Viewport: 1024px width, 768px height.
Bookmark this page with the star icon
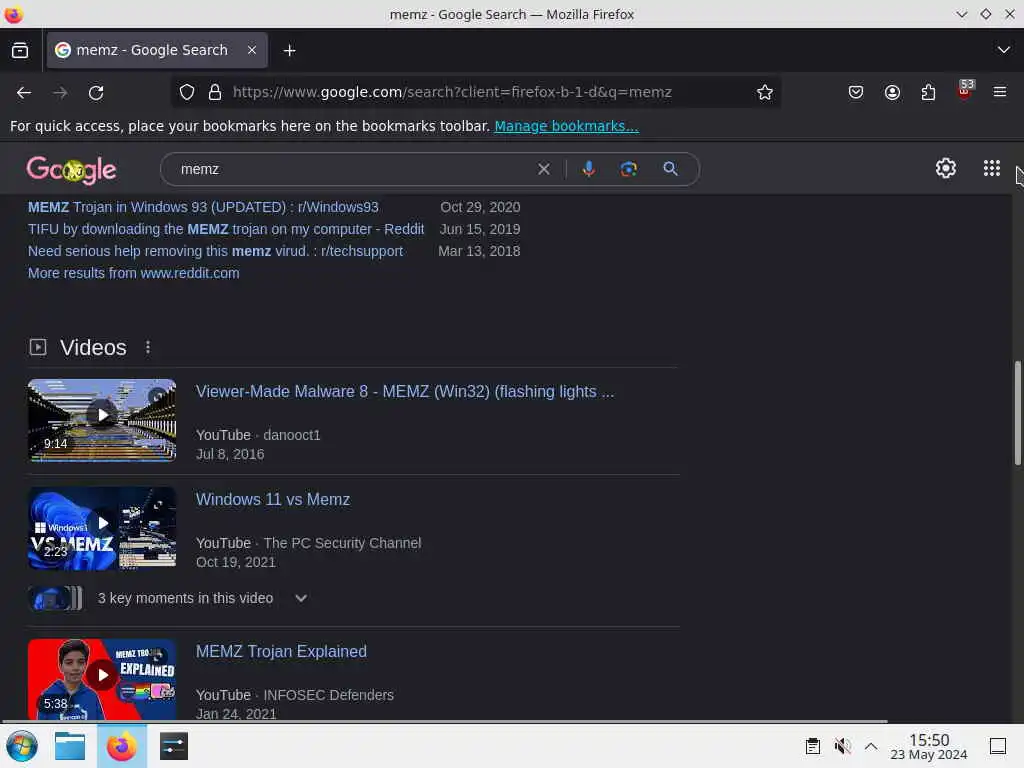pos(765,93)
